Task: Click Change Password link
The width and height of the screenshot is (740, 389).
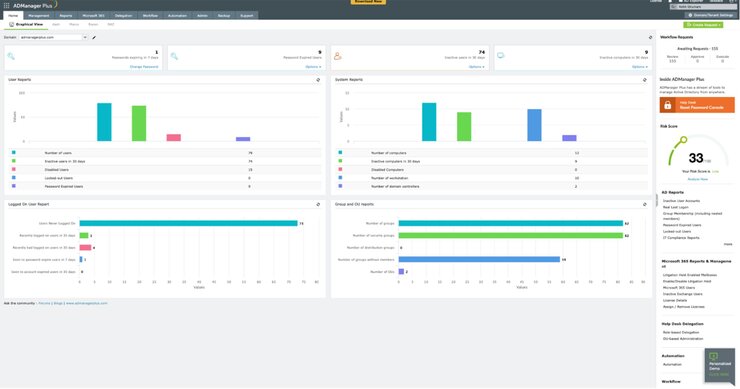Action: pyautogui.click(x=144, y=67)
